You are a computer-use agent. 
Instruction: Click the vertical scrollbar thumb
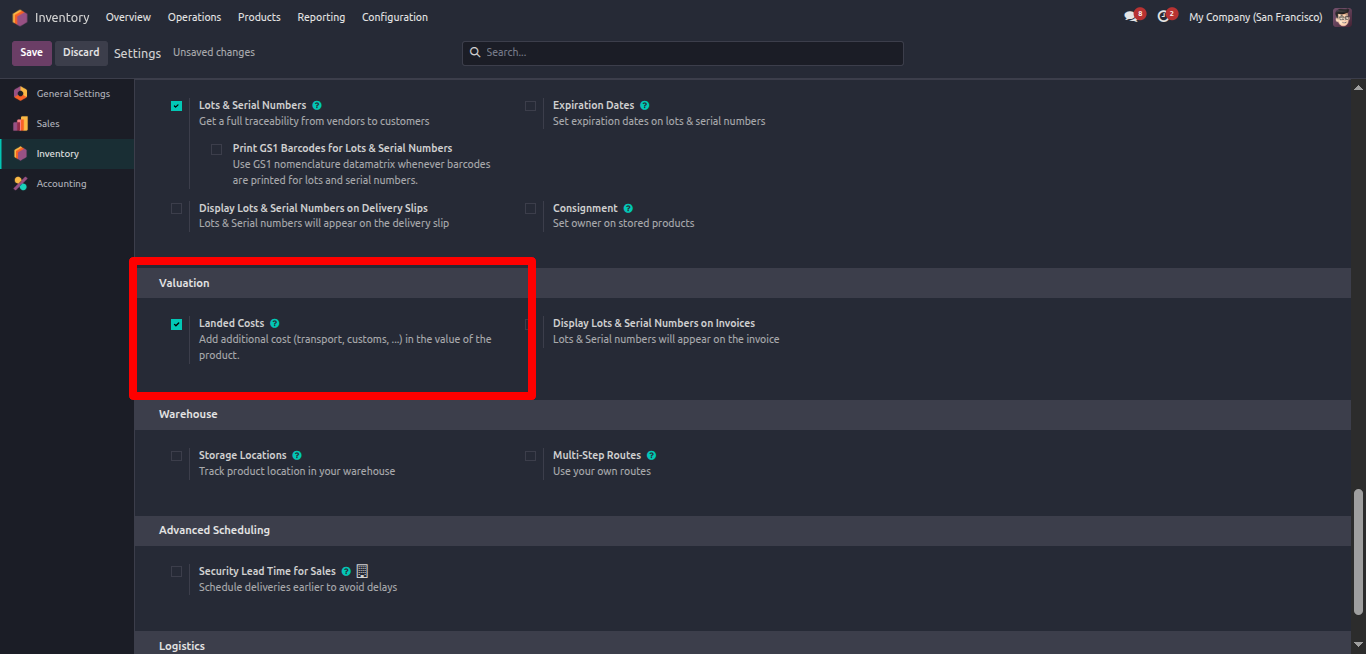tap(1357, 552)
